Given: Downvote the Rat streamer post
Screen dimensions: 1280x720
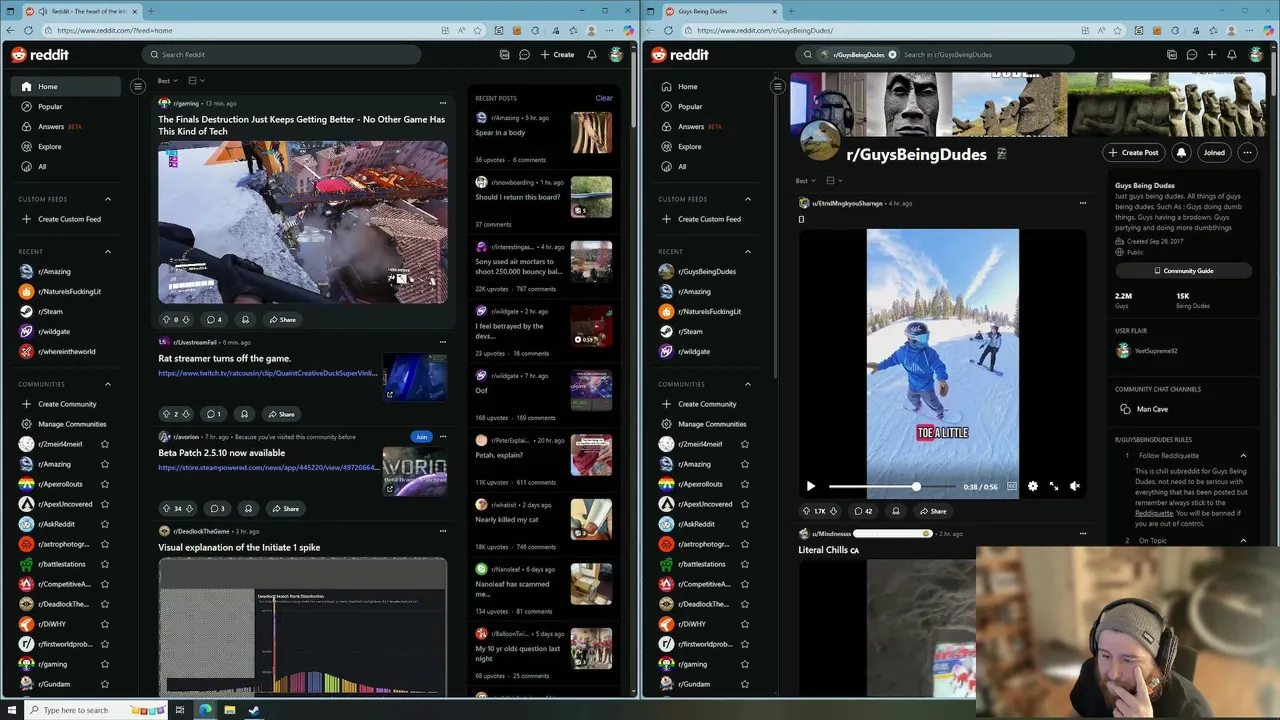Looking at the screenshot, I should [x=186, y=414].
